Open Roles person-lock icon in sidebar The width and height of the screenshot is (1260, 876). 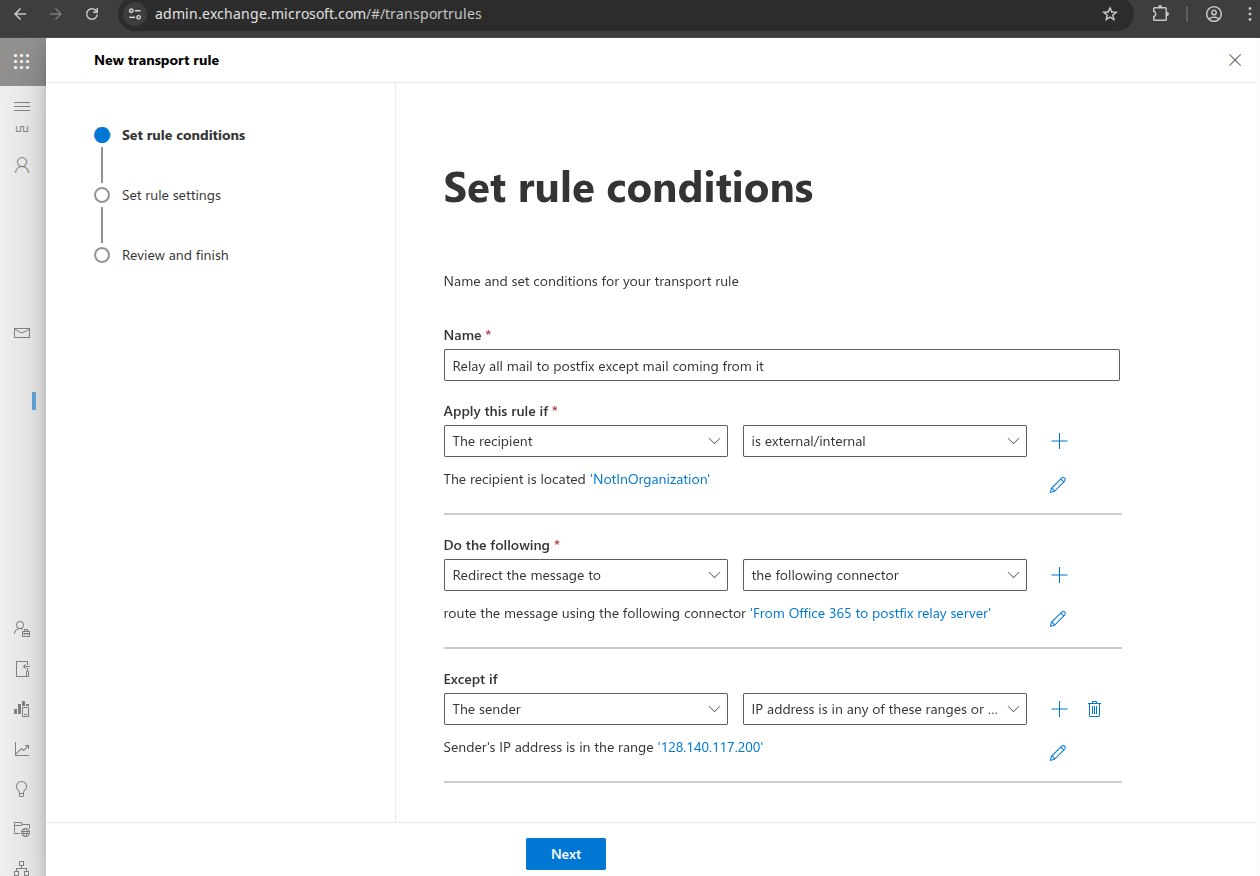22,629
